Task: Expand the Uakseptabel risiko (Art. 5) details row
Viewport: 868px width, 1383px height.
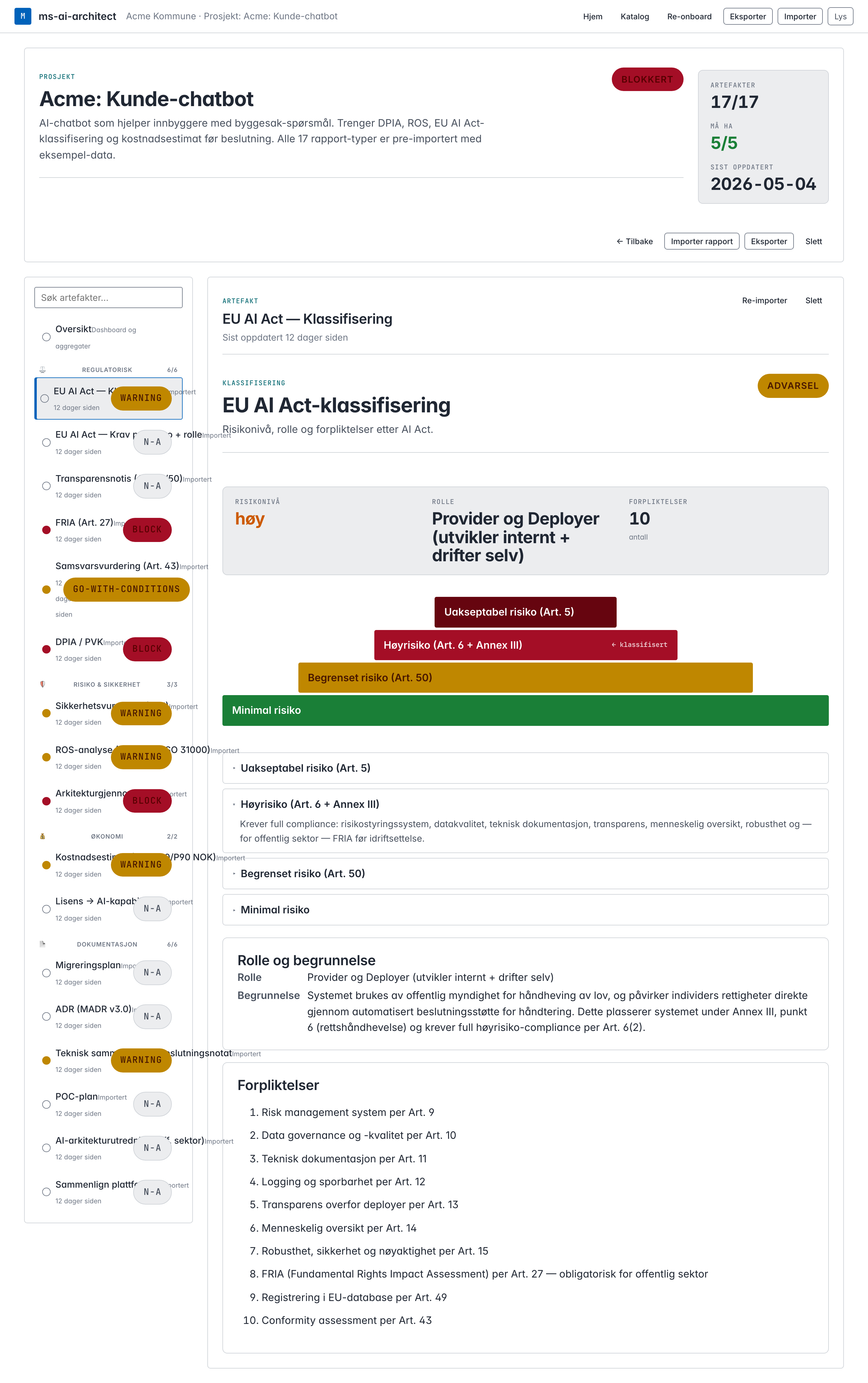Action: pos(525,768)
